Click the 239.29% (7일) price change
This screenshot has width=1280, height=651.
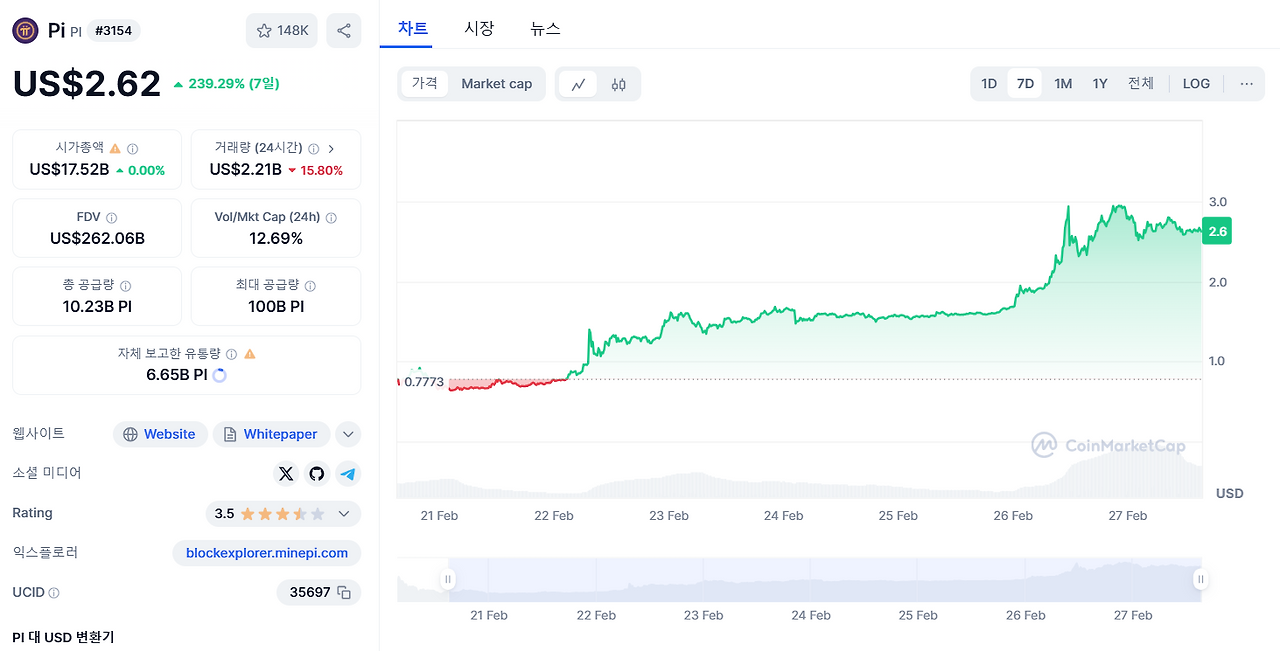click(226, 84)
